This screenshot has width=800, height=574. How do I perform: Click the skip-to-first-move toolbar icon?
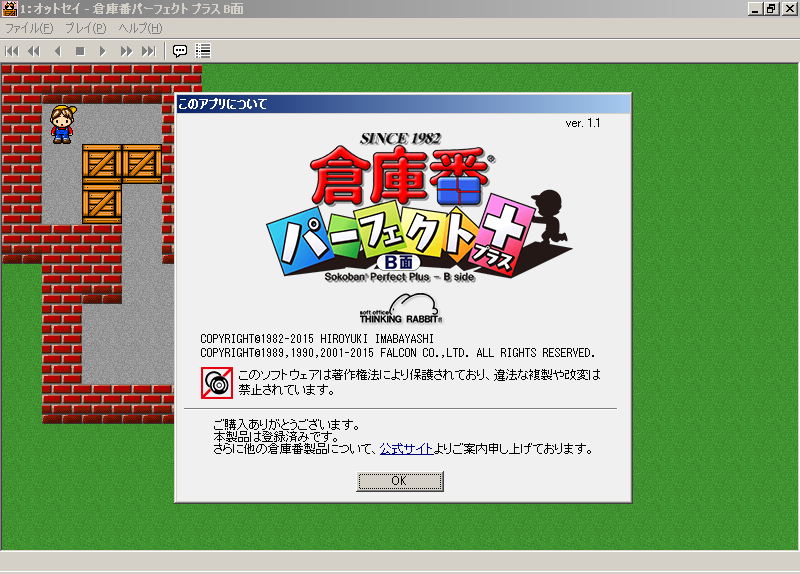[12, 50]
